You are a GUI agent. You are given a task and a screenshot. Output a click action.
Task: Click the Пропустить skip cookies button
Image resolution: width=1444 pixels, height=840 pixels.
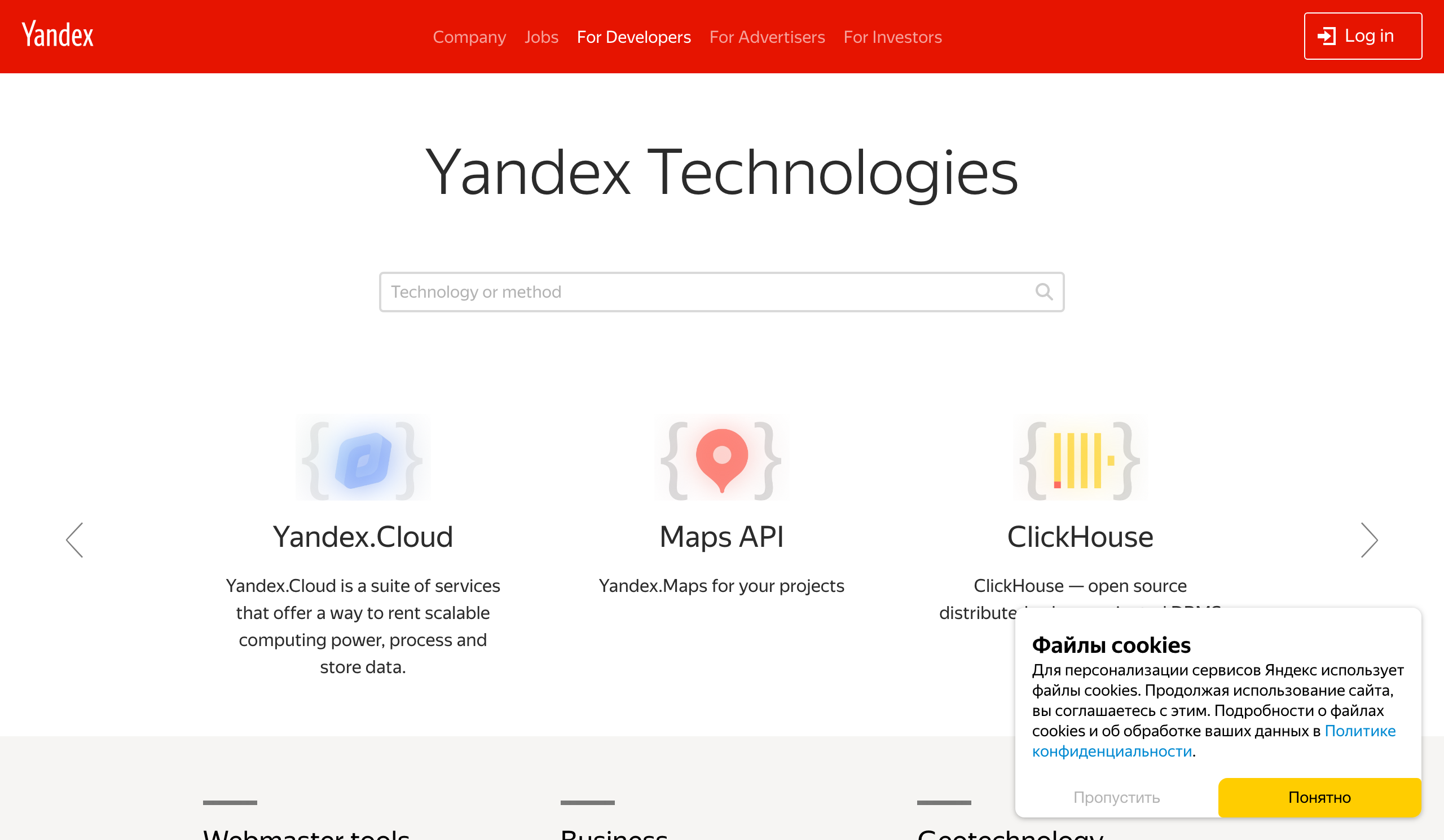click(1117, 797)
